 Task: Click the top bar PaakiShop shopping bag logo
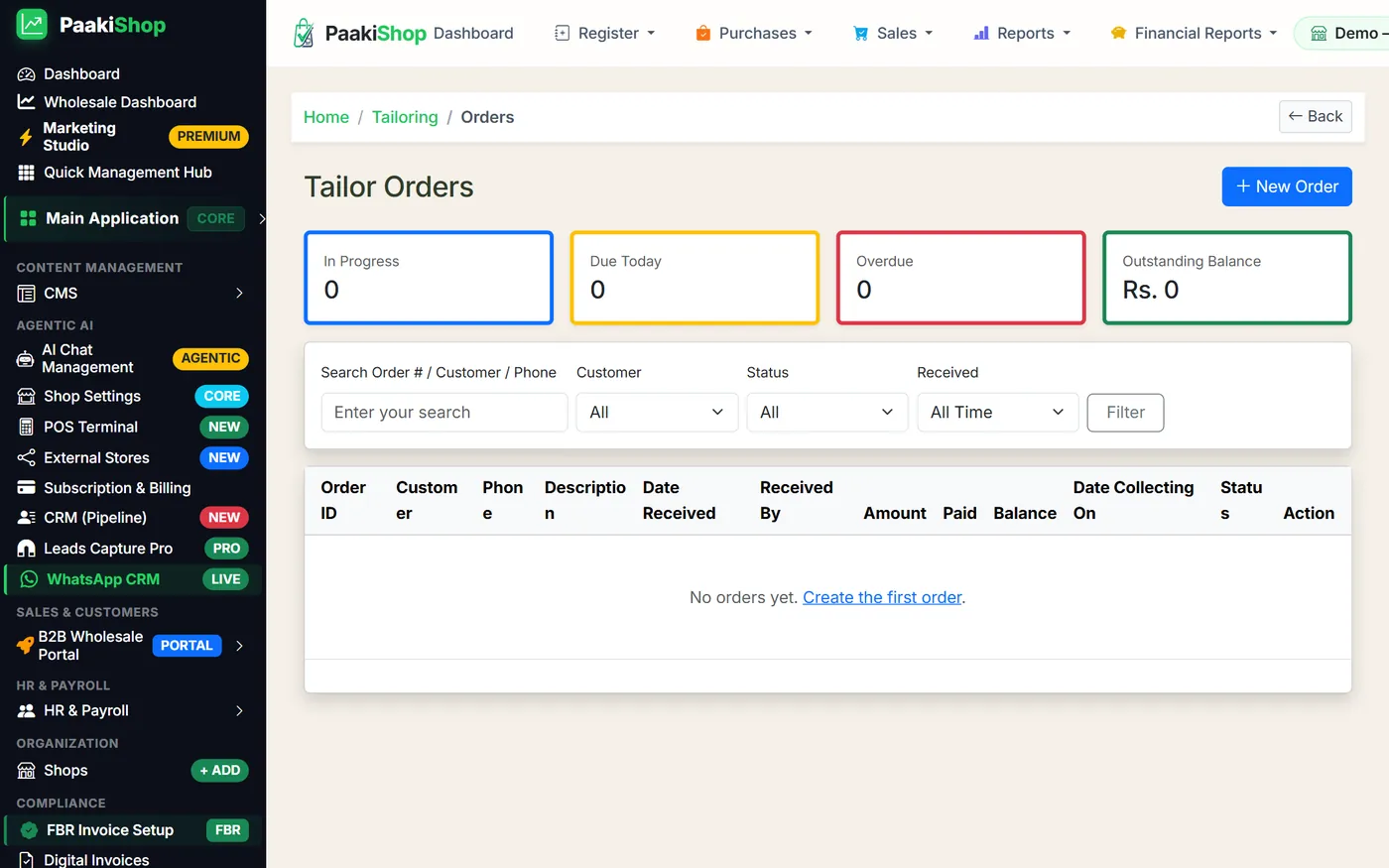(x=304, y=33)
